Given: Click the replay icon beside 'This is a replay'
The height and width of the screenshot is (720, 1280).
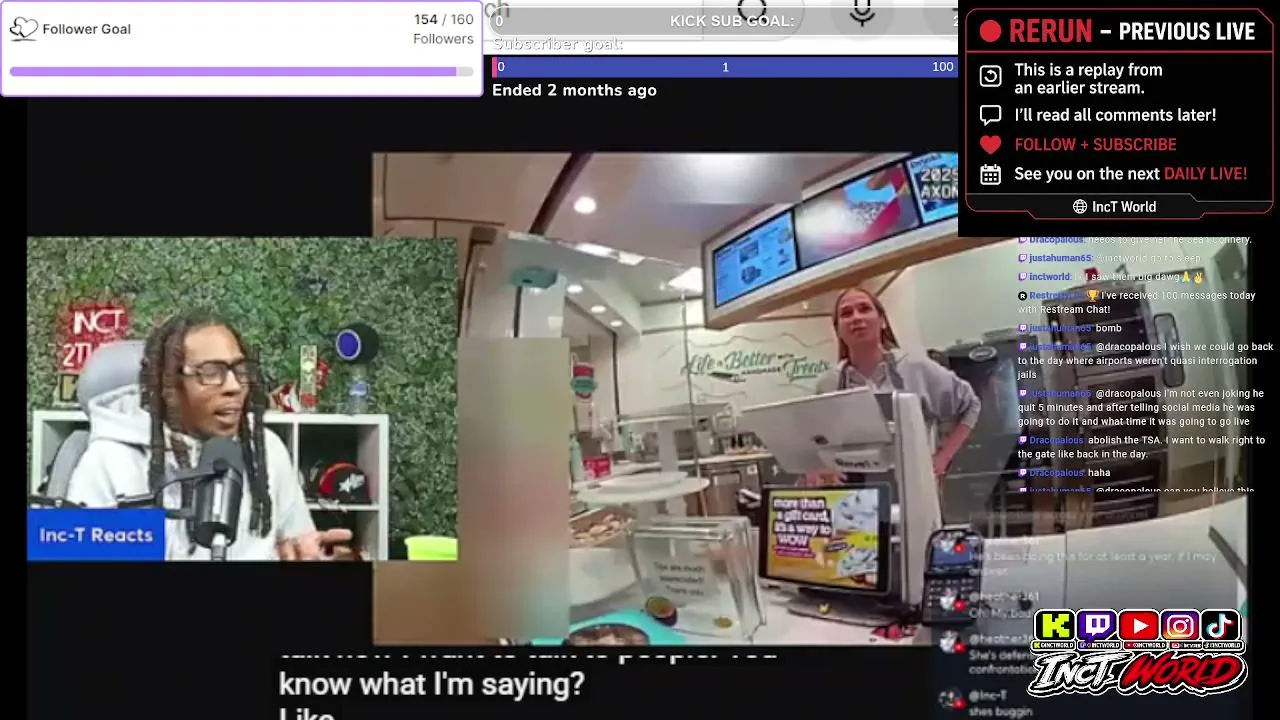Looking at the screenshot, I should point(990,77).
